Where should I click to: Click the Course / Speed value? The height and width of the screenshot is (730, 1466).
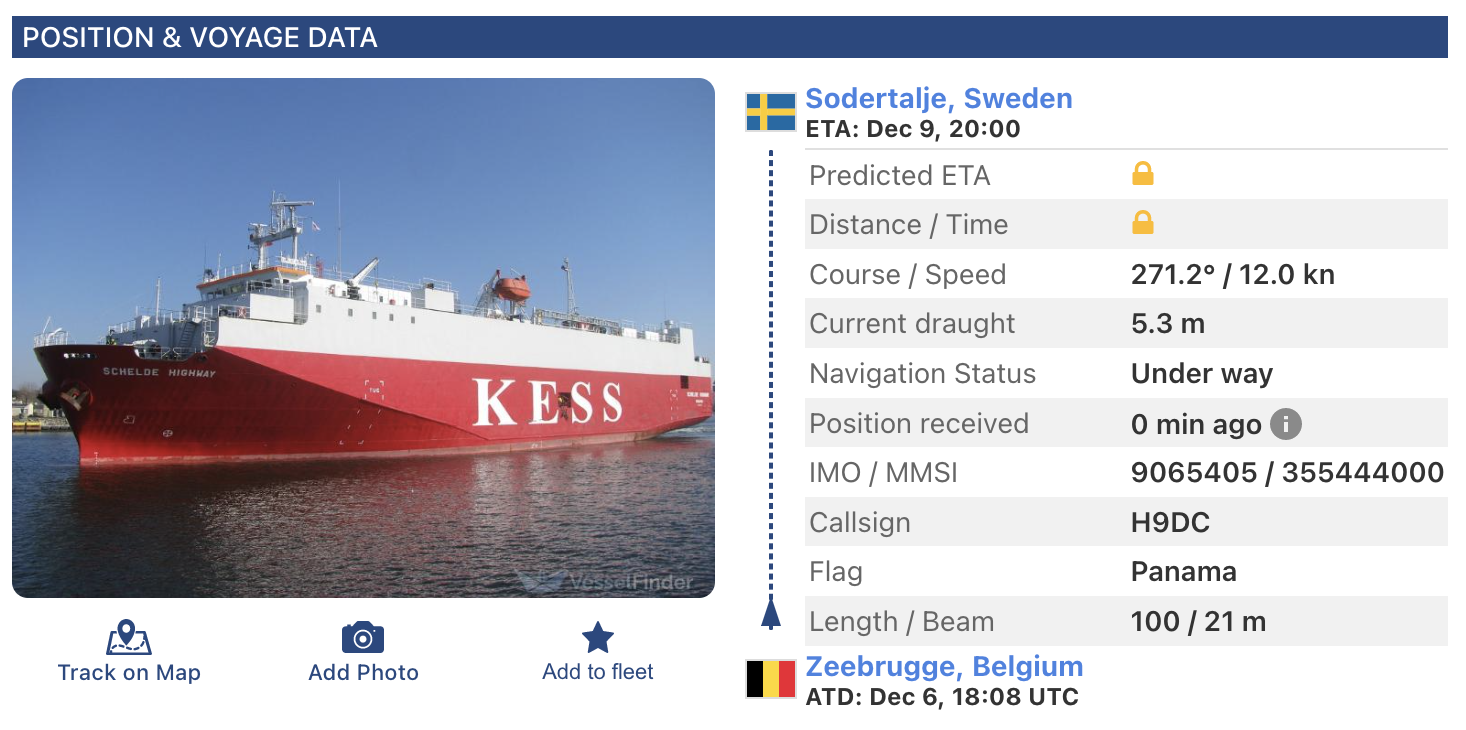(1232, 275)
